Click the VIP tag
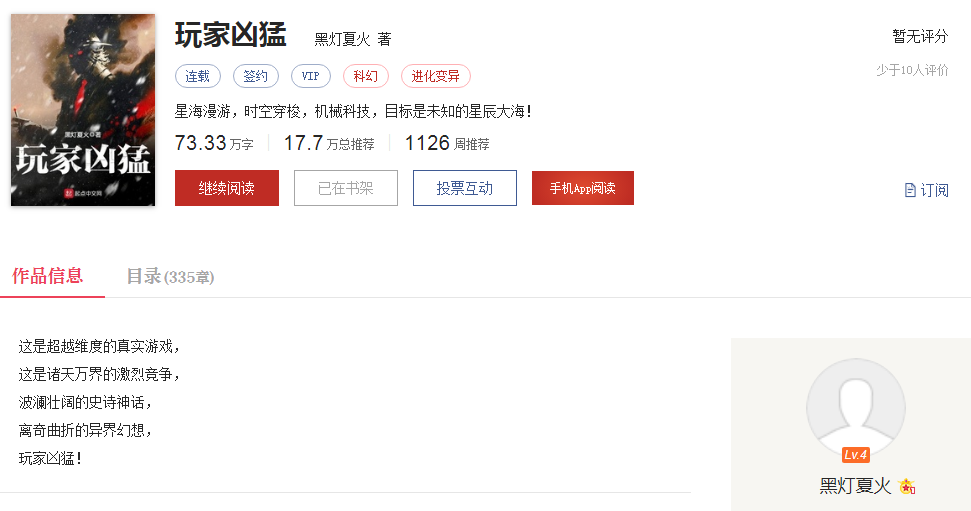 pyautogui.click(x=311, y=76)
